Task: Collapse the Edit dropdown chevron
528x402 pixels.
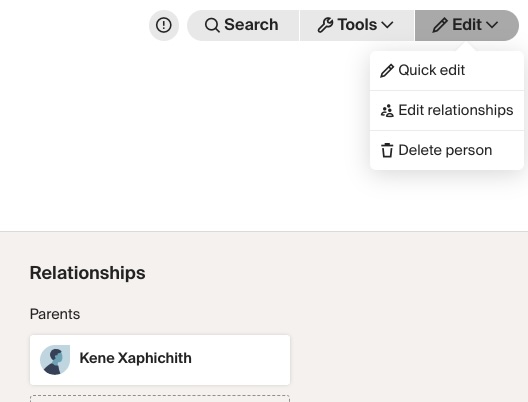Action: tap(492, 25)
